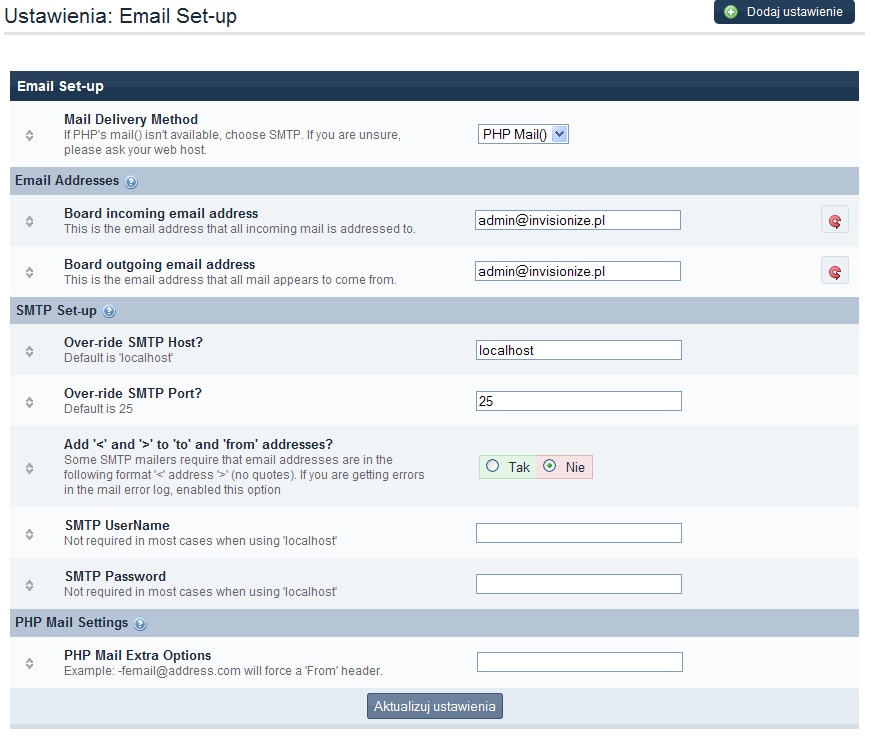Click the SMTP Host input field
878x747 pixels.
pyautogui.click(x=578, y=350)
